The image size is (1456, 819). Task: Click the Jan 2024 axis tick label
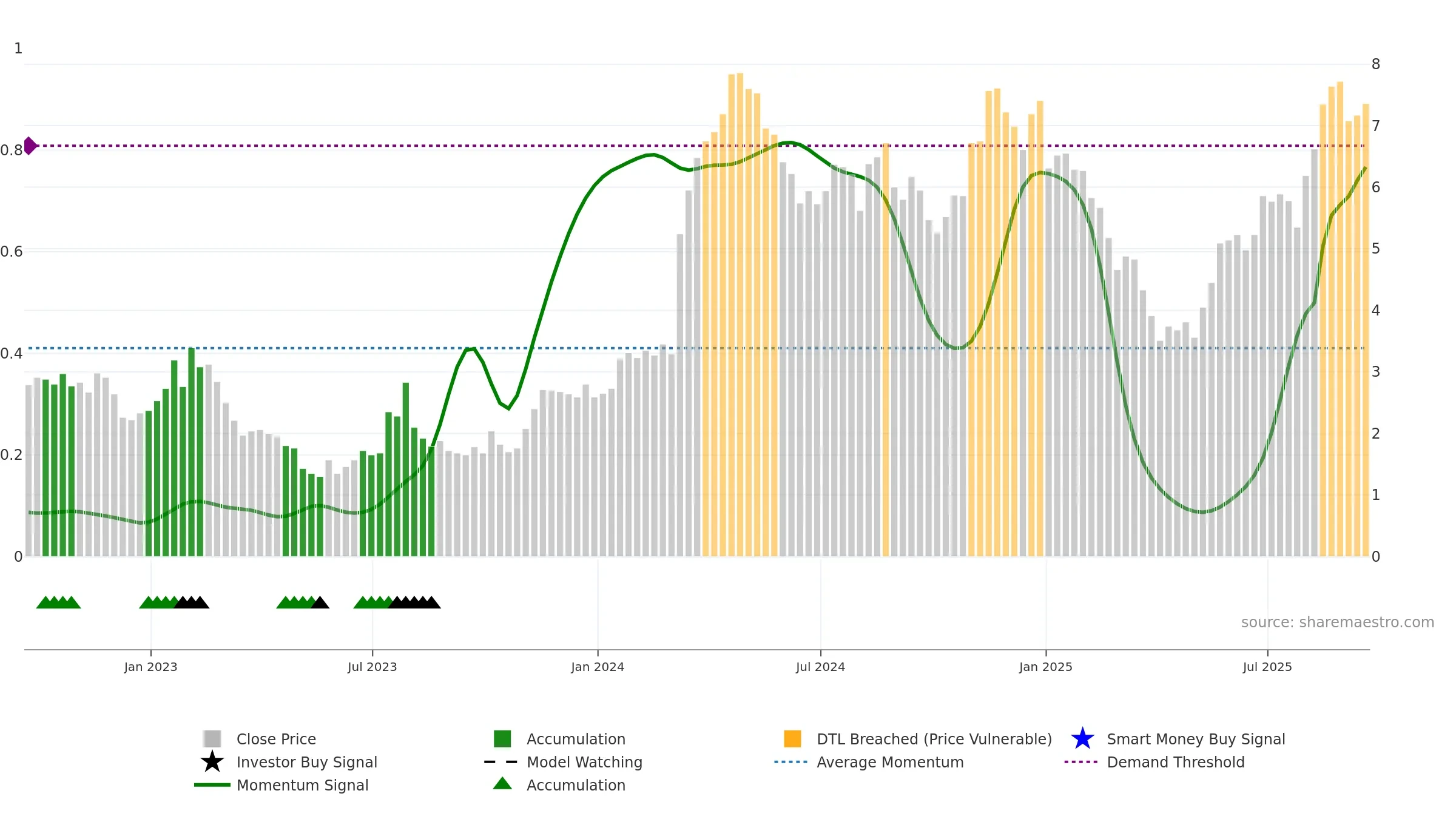[x=598, y=667]
